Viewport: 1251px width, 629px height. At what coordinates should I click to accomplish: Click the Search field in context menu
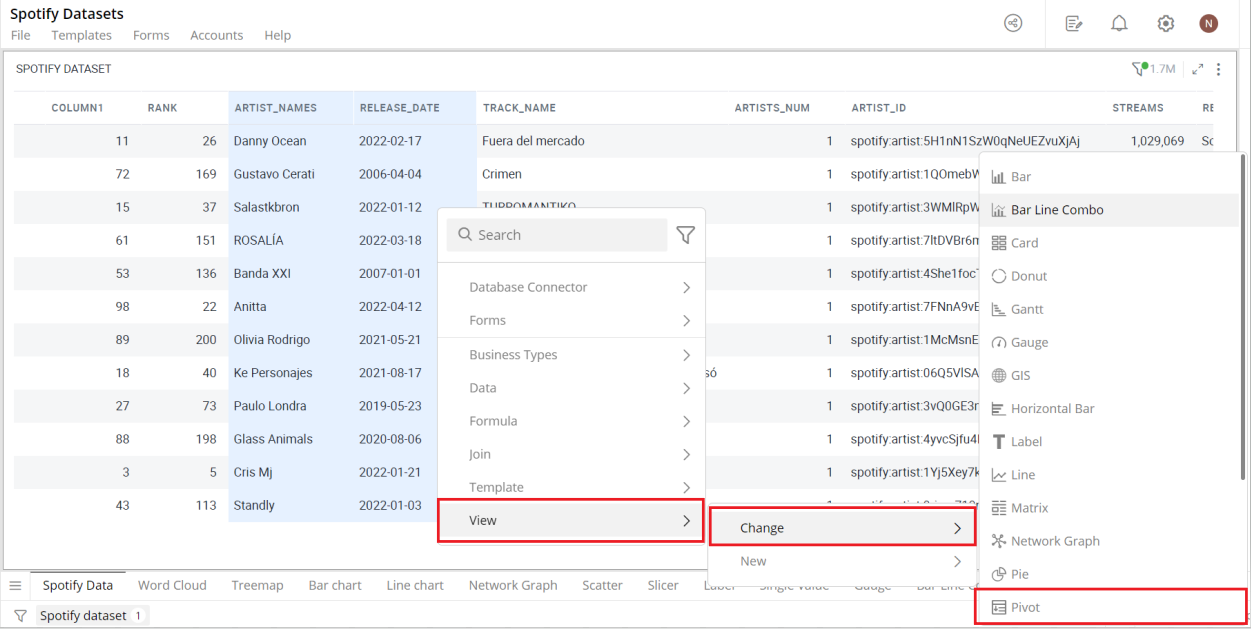pyautogui.click(x=557, y=235)
